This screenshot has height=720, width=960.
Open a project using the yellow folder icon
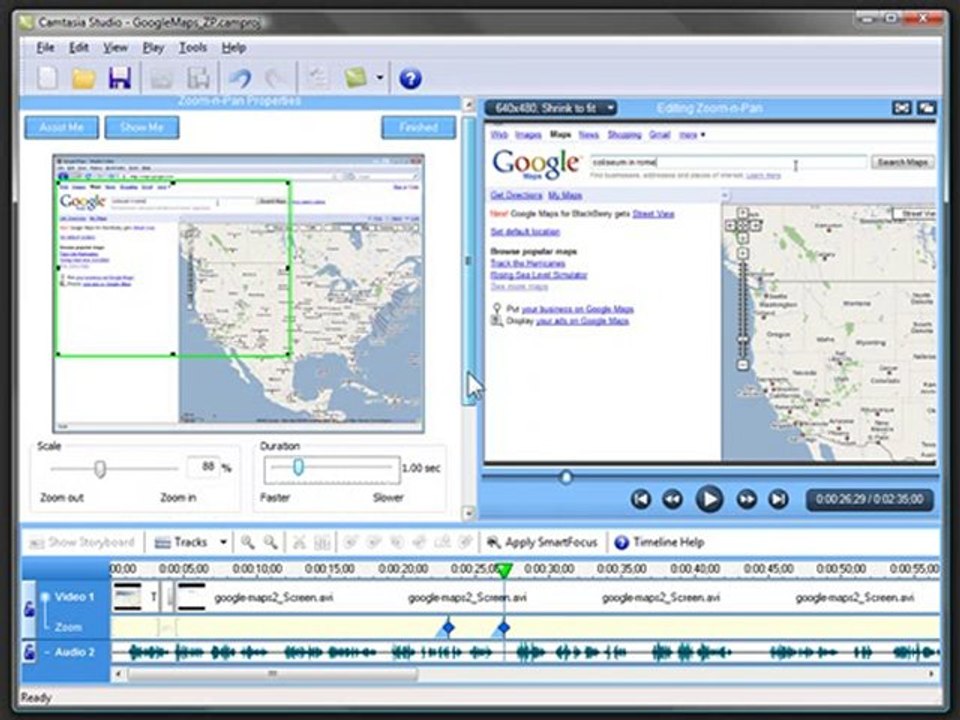(x=83, y=78)
